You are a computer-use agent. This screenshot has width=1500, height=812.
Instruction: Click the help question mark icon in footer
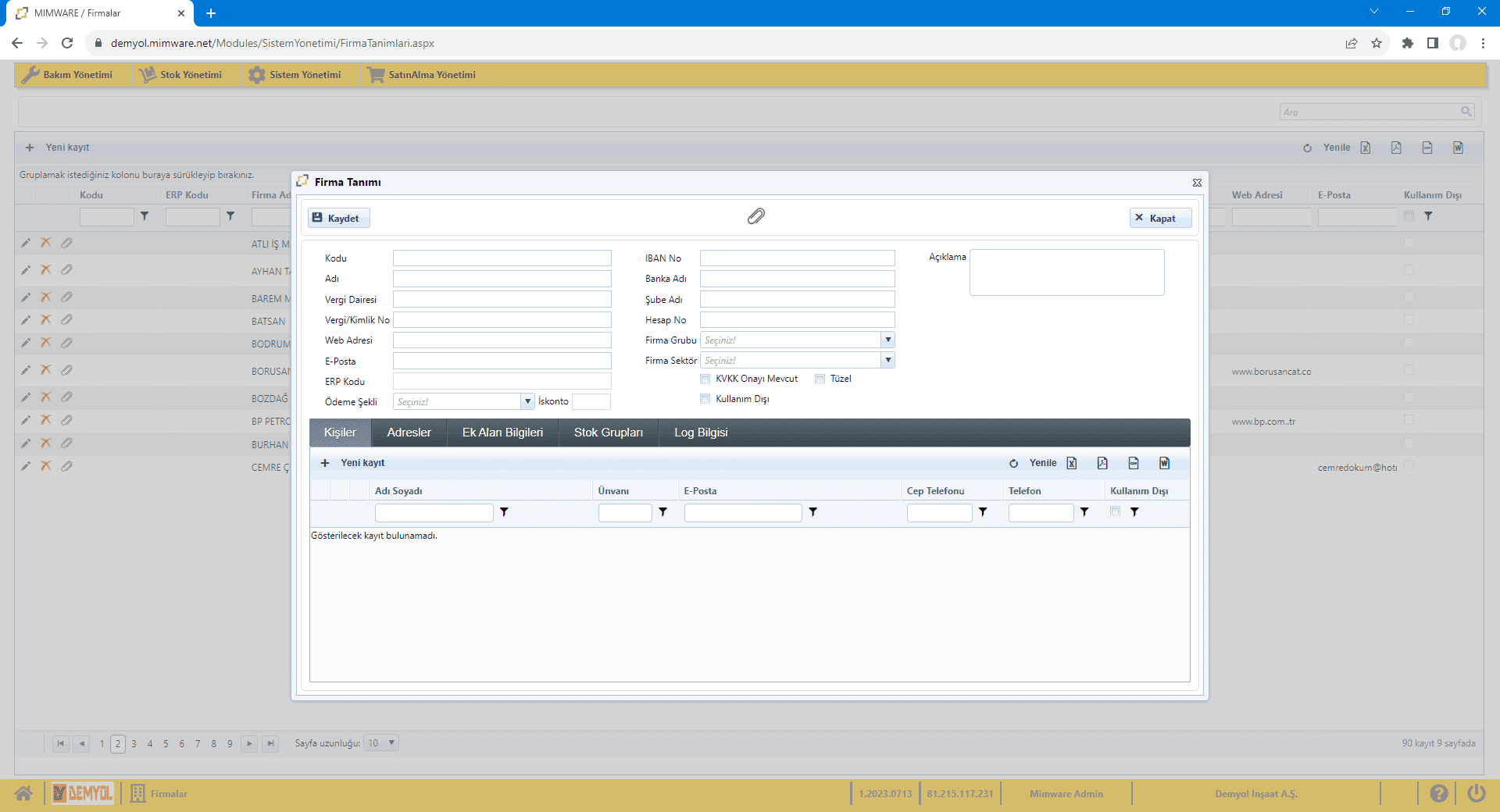click(1438, 793)
